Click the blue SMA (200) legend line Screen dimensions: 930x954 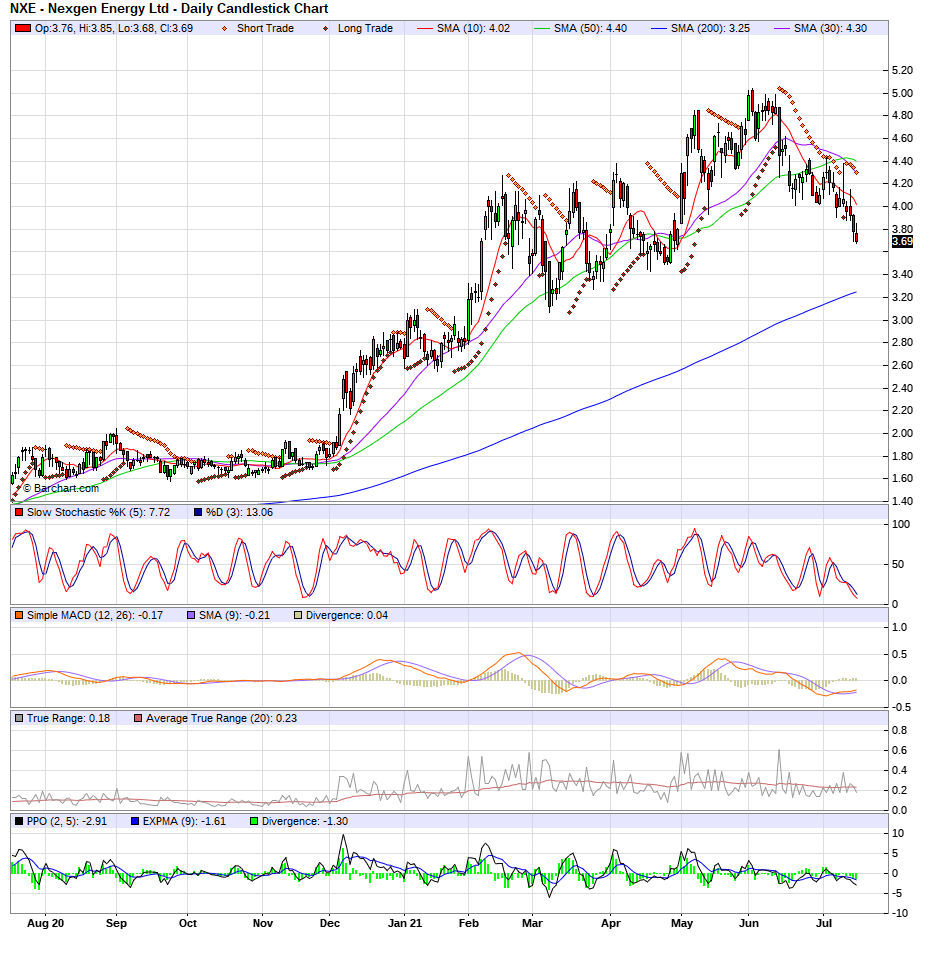point(659,29)
